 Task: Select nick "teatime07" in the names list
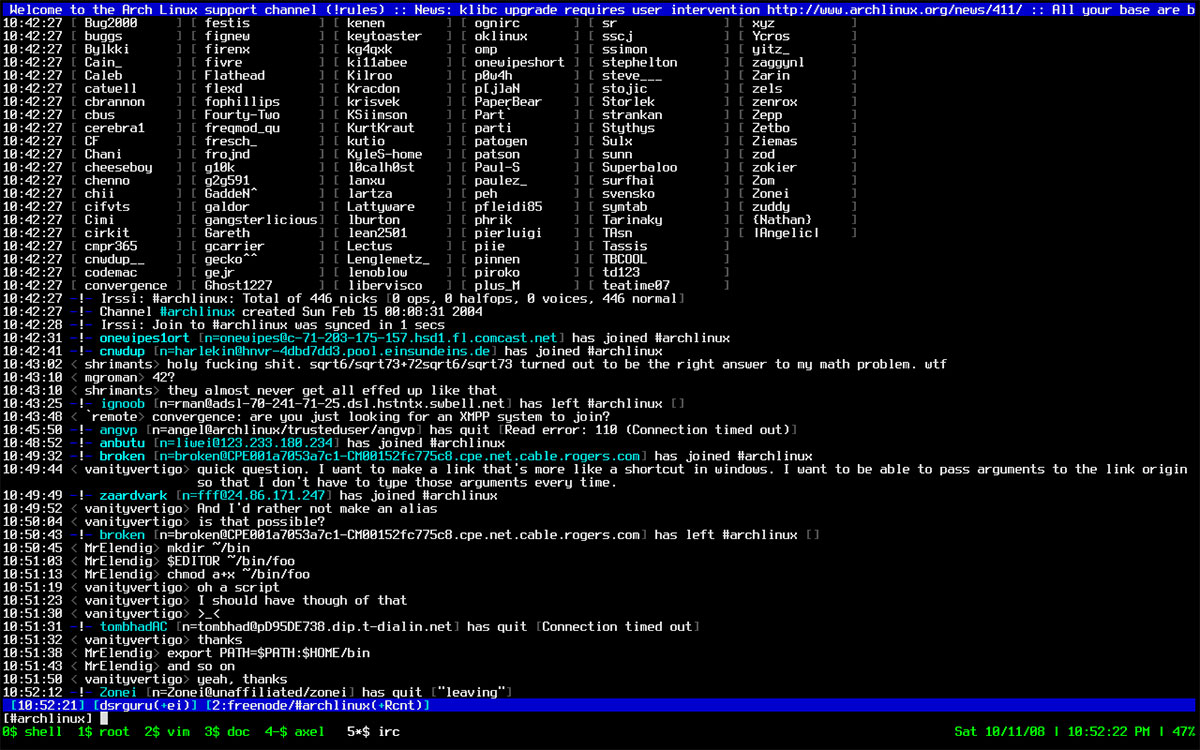coord(636,285)
